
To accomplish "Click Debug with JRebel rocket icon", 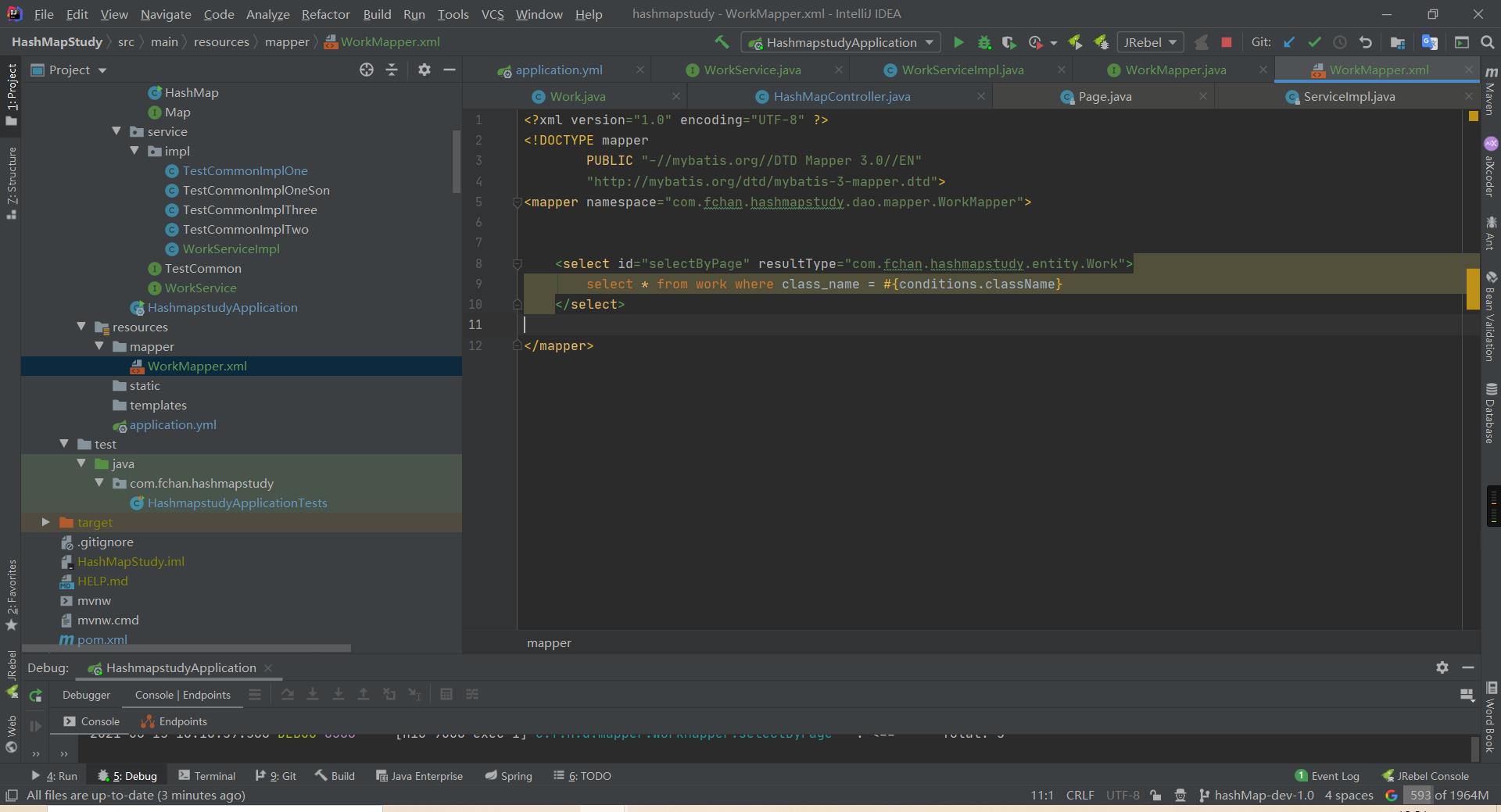I will [1101, 42].
